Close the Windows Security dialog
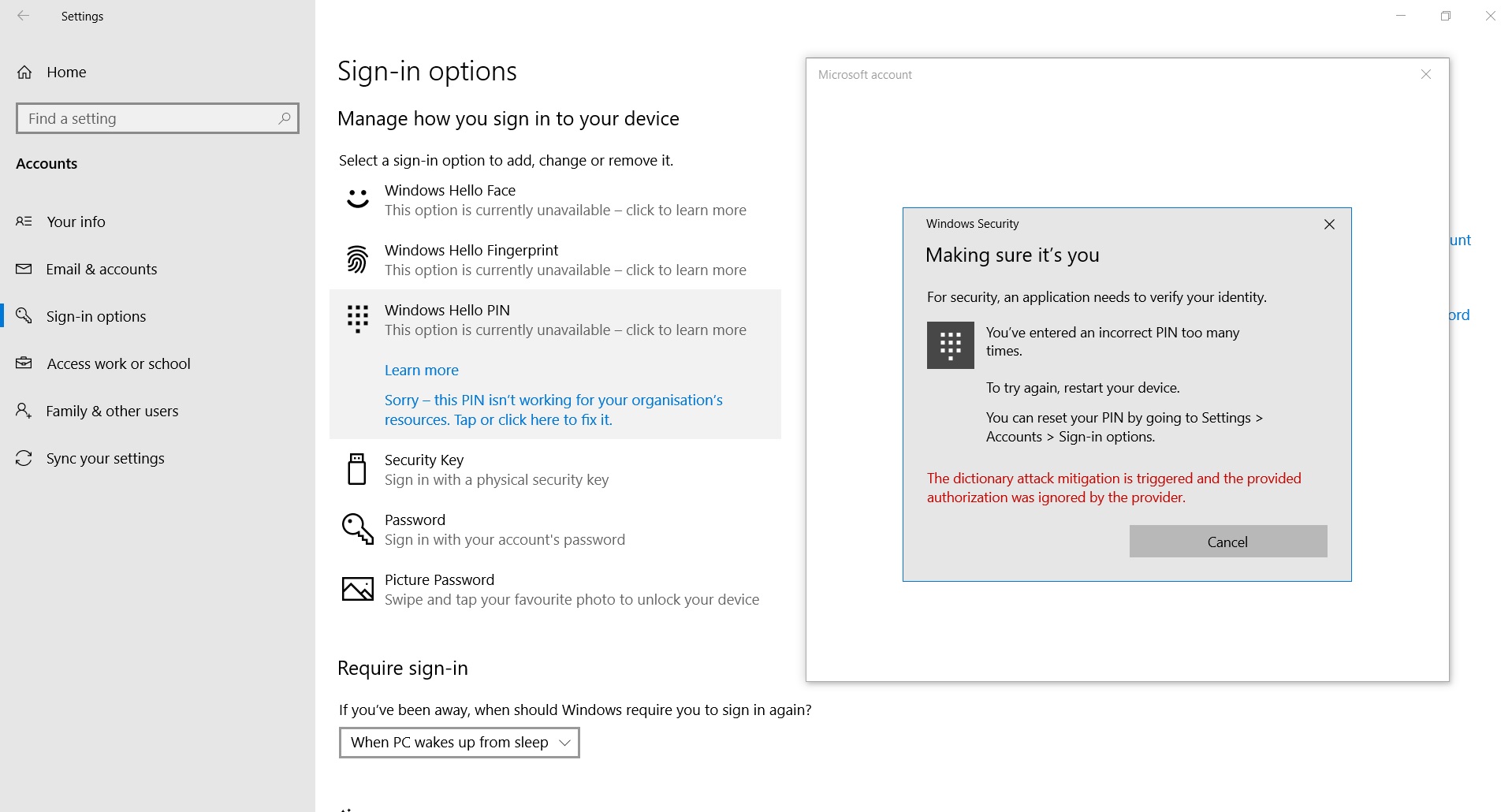1512x812 pixels. [x=1330, y=225]
